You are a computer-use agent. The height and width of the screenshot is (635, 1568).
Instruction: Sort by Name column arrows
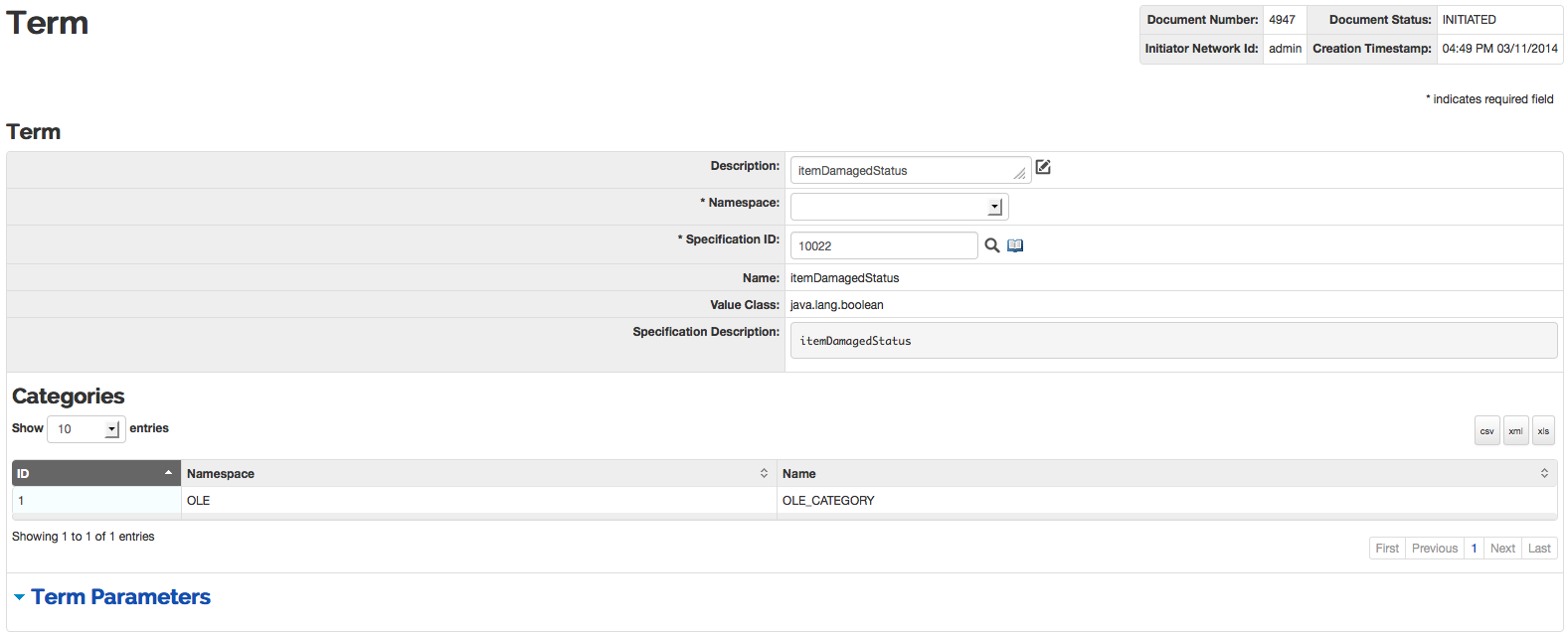tap(1544, 473)
